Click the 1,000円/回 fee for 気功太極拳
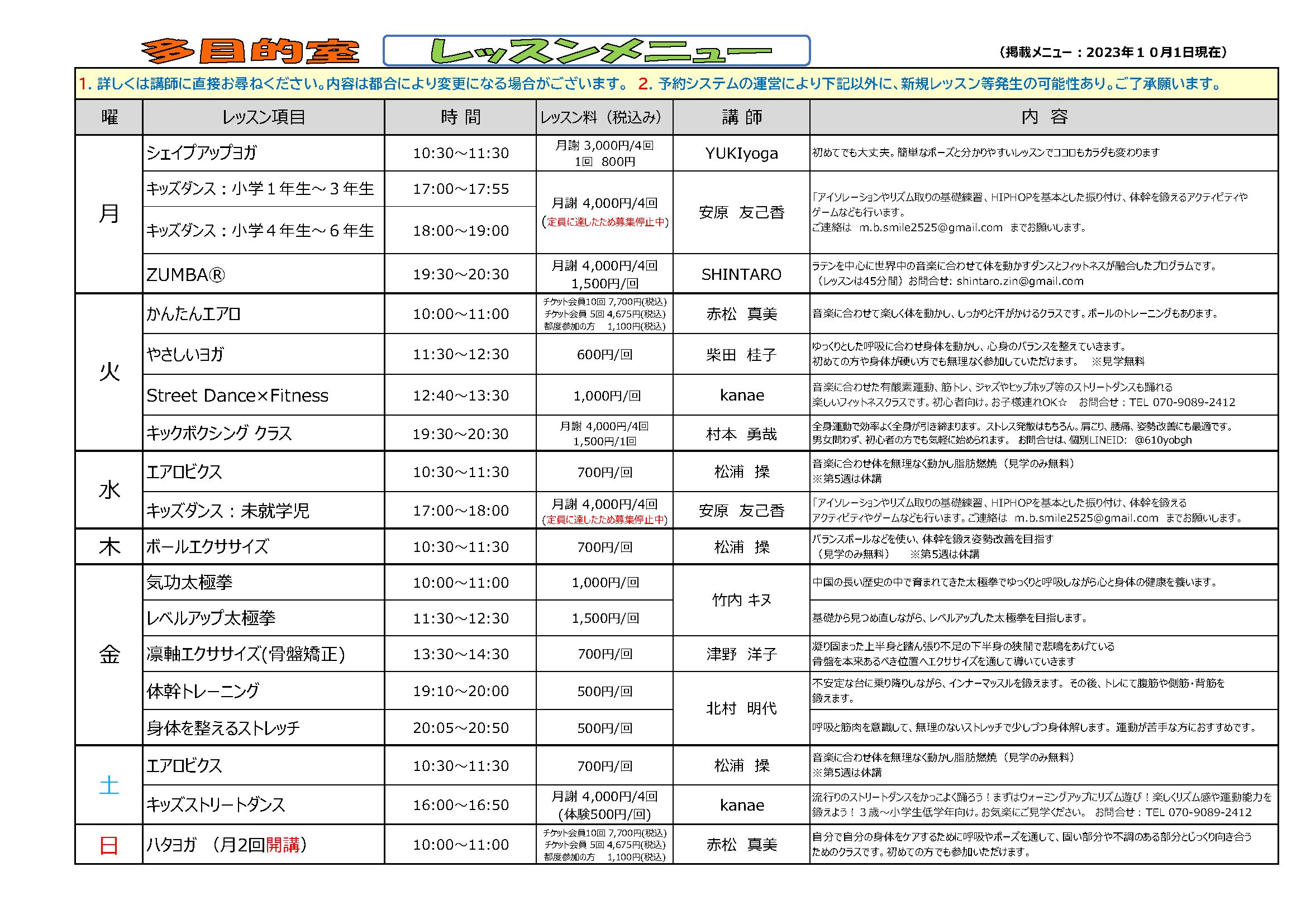 [x=605, y=583]
